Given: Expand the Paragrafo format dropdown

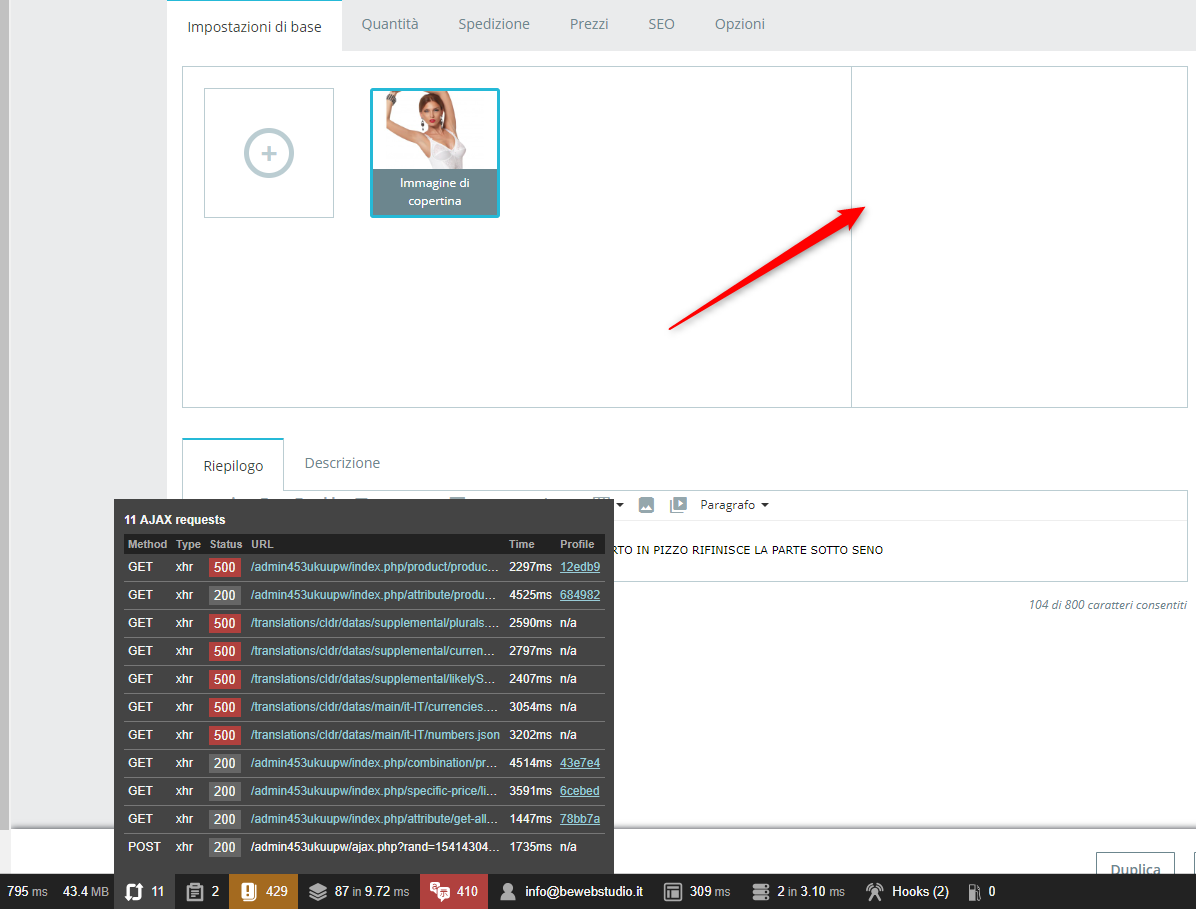Looking at the screenshot, I should coord(734,505).
